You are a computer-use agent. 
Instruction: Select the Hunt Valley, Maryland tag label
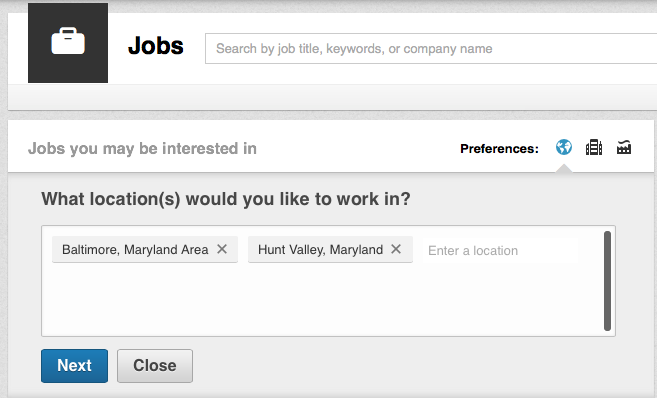coord(320,250)
